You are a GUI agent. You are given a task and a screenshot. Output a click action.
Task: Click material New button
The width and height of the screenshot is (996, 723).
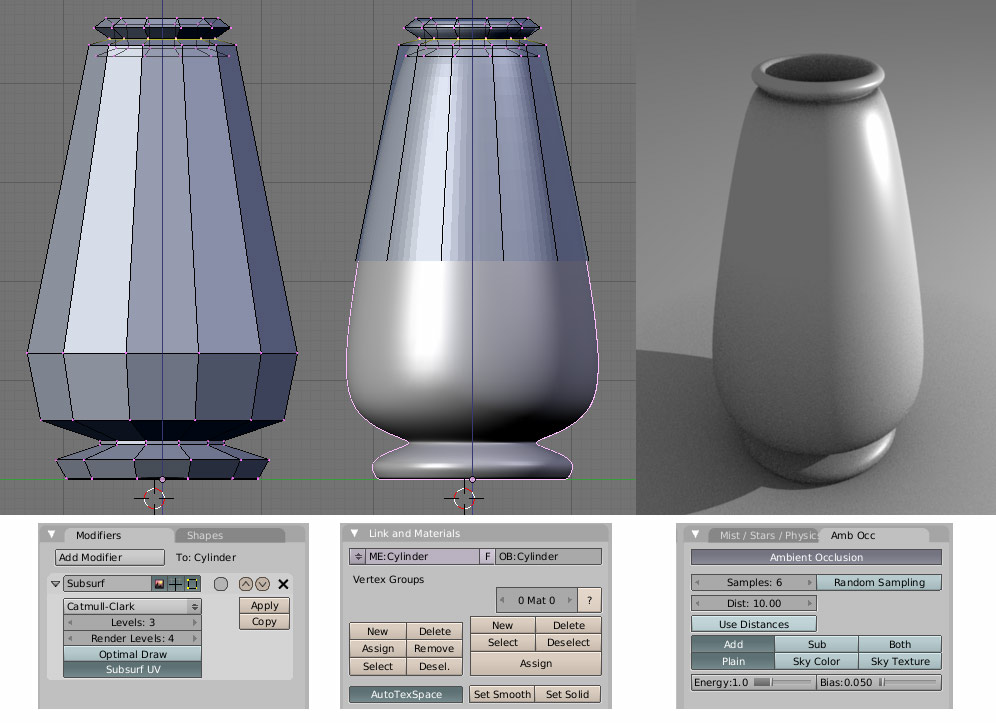(x=502, y=626)
